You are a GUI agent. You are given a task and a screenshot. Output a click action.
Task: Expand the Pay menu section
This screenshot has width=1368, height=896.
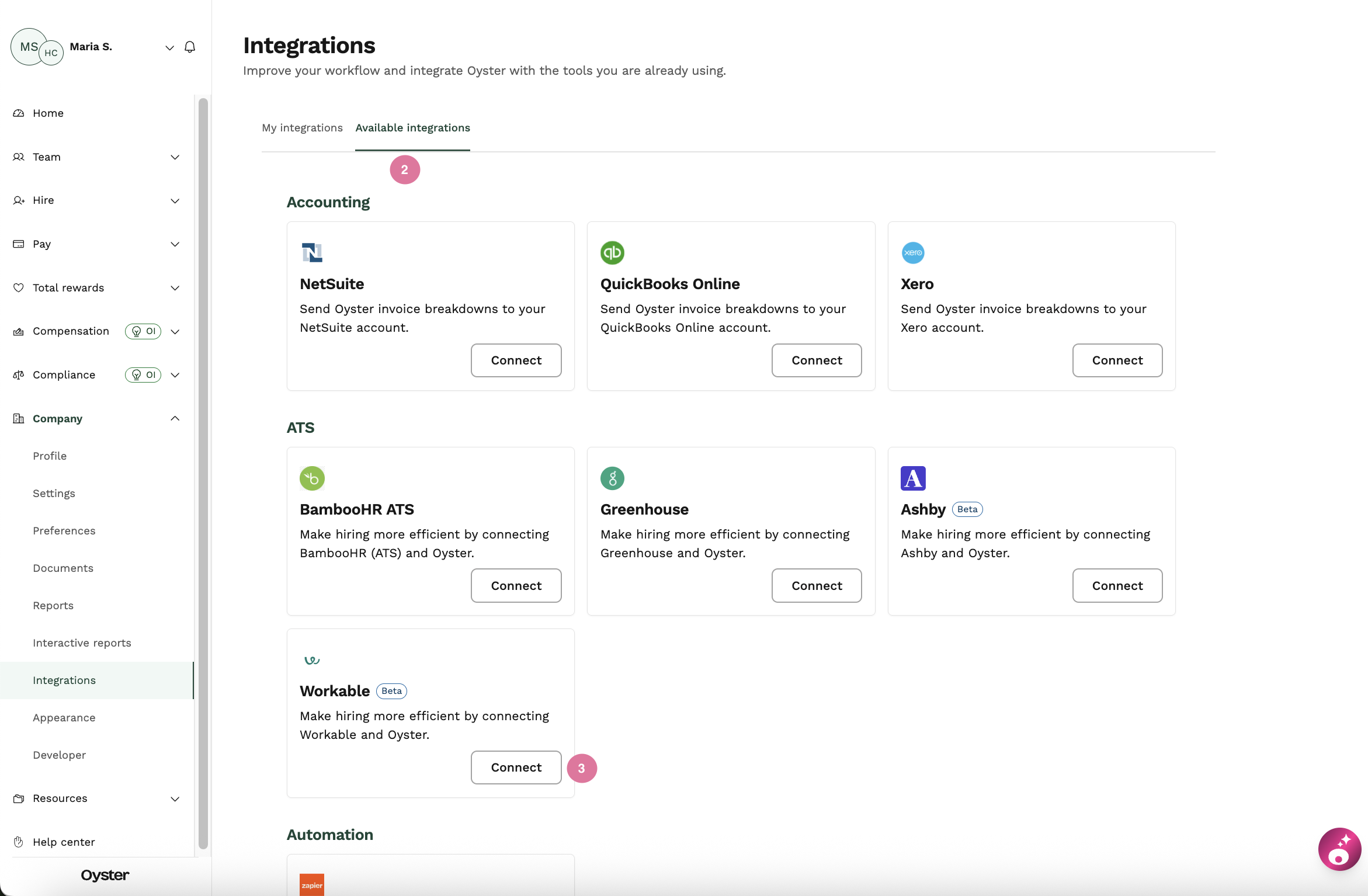coord(175,244)
